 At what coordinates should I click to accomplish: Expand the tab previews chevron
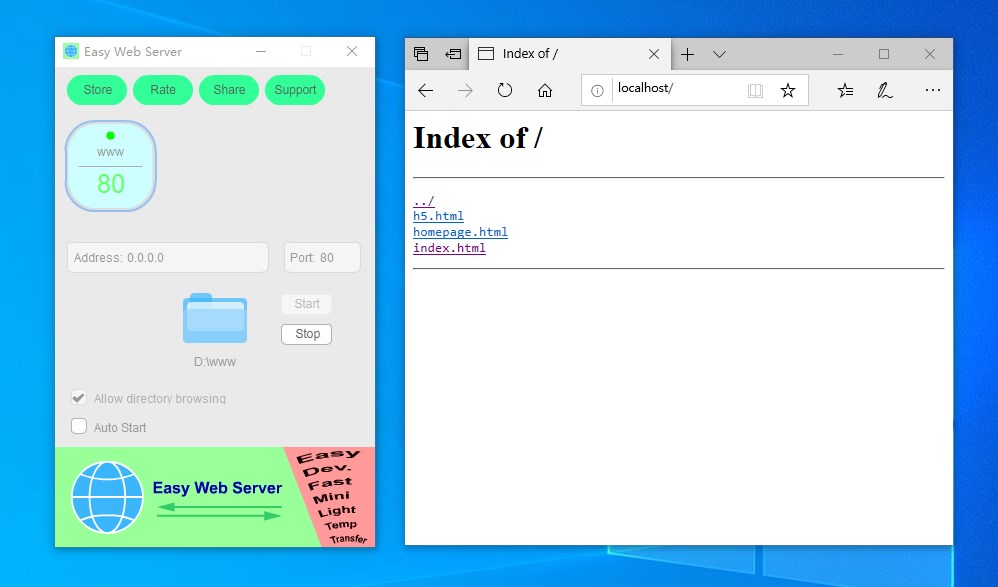pyautogui.click(x=719, y=54)
